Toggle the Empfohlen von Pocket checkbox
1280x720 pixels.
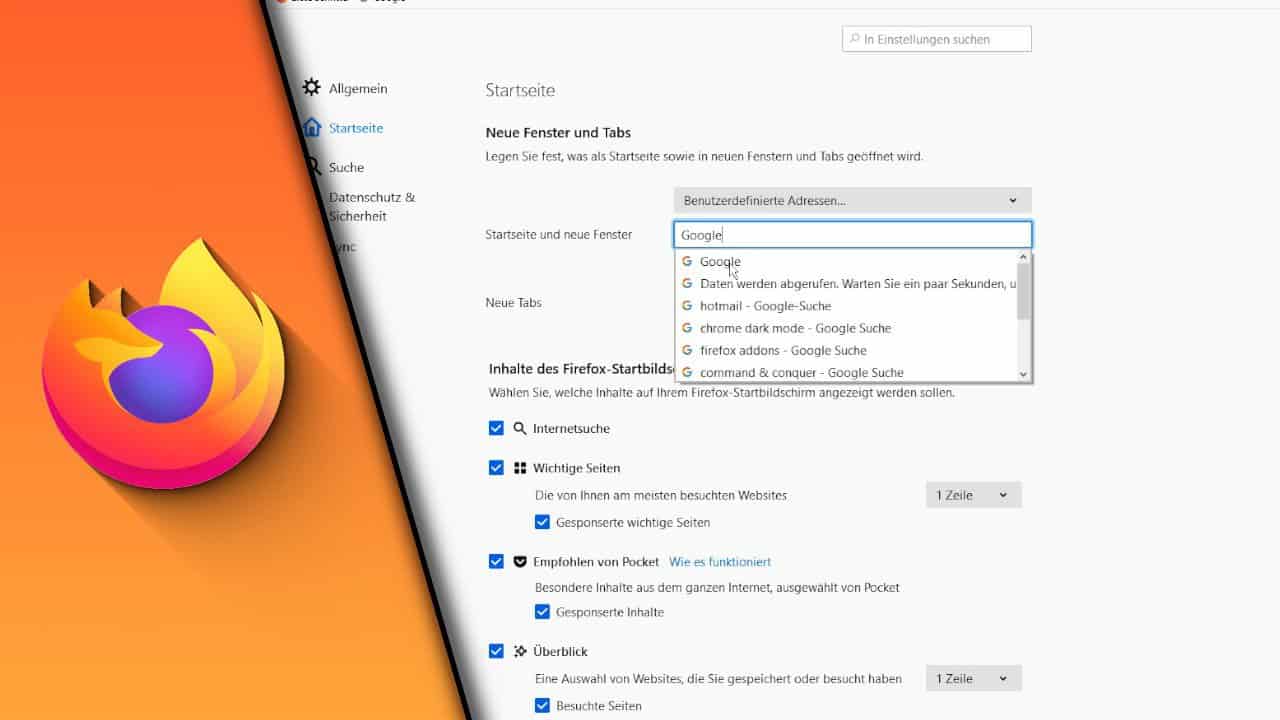pos(496,561)
